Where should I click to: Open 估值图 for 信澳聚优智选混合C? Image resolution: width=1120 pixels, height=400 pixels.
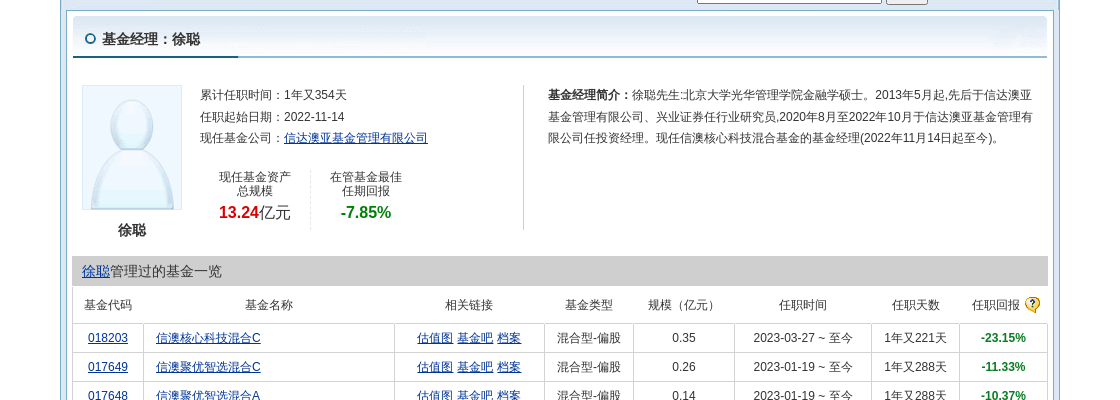point(435,367)
